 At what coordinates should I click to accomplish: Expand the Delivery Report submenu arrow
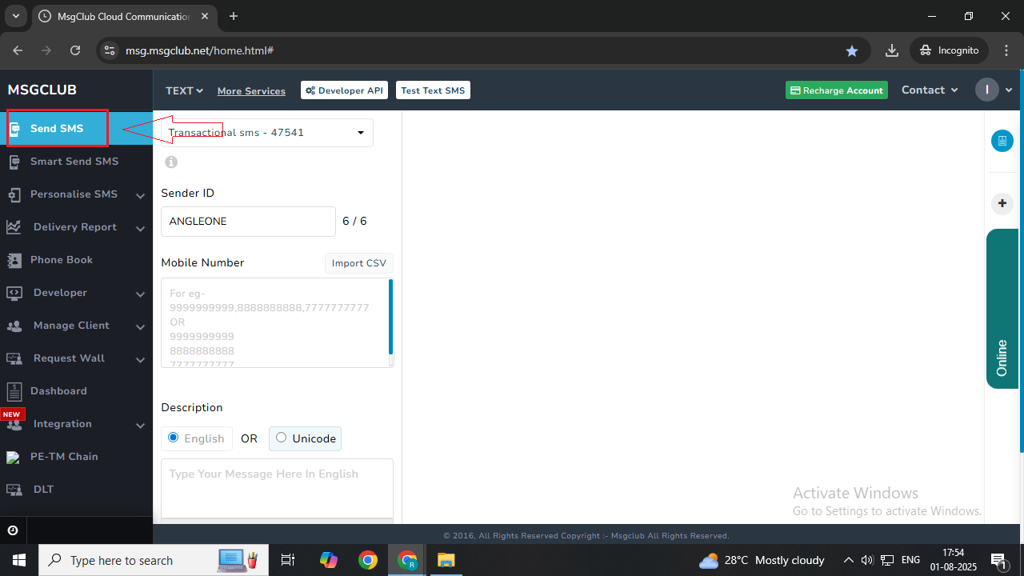140,228
